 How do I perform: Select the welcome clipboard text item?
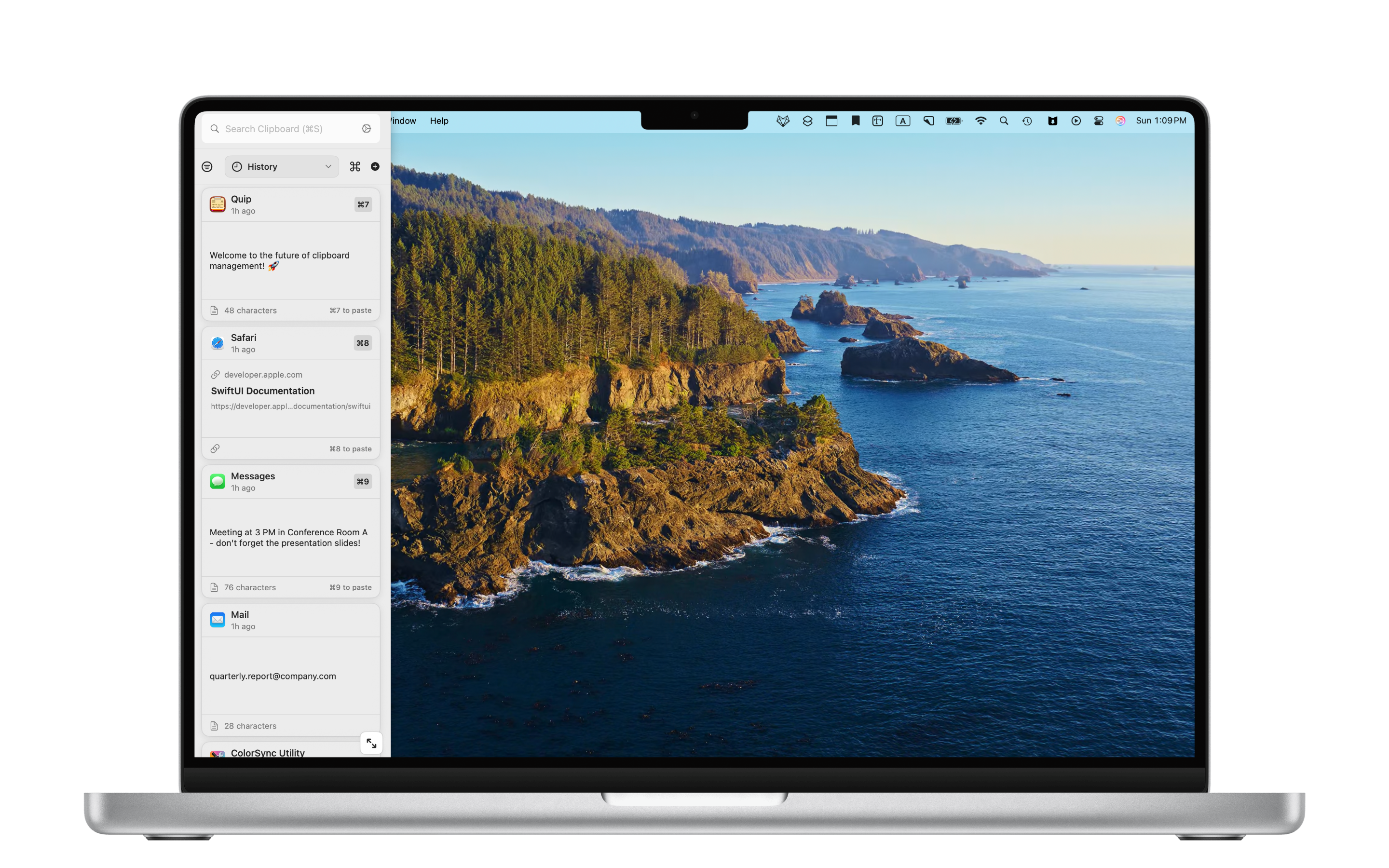coord(290,260)
